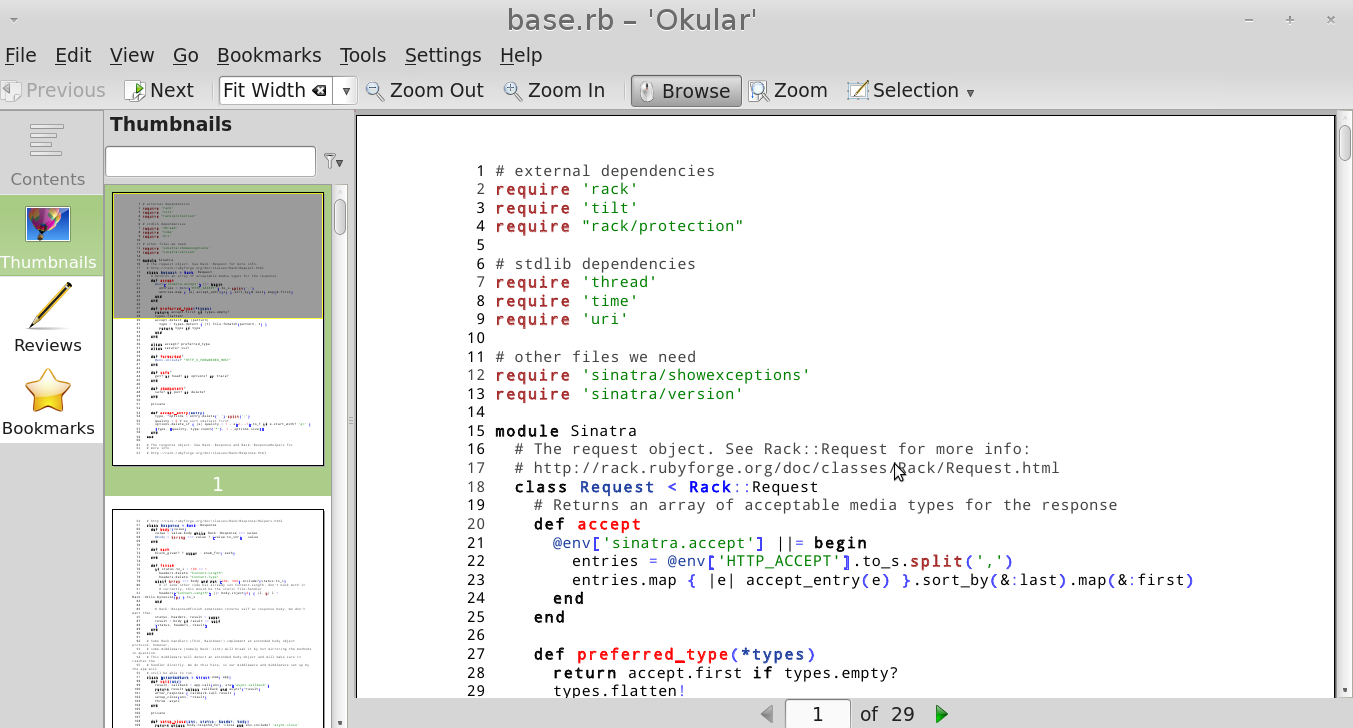Enable the Browse mouse mode
Screen dimensions: 1353x728
pos(686,91)
